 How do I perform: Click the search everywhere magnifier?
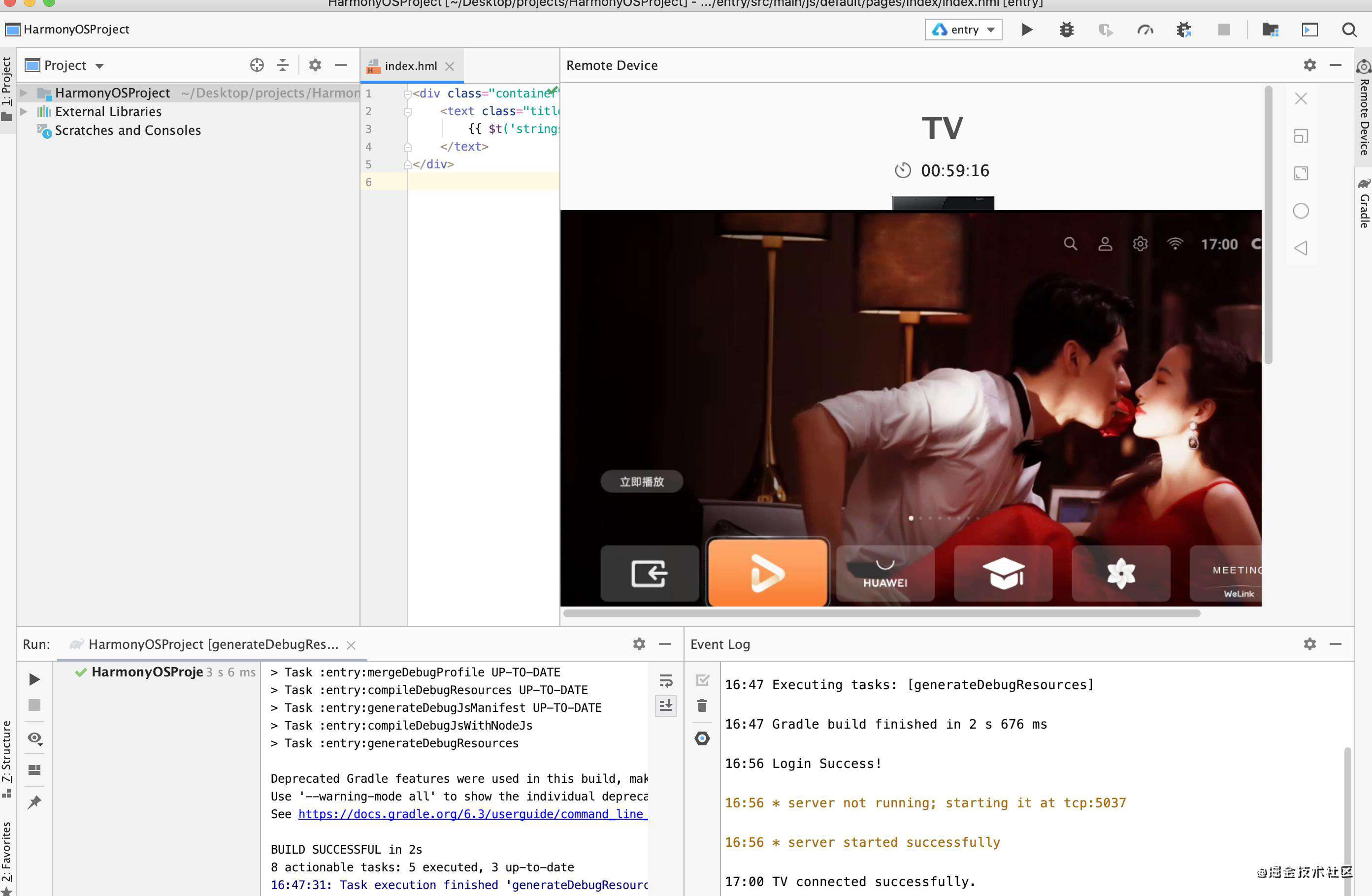point(1349,30)
